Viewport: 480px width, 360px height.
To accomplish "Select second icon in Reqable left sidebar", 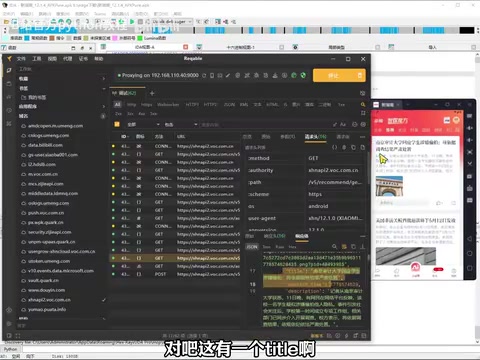I will 9,84.
